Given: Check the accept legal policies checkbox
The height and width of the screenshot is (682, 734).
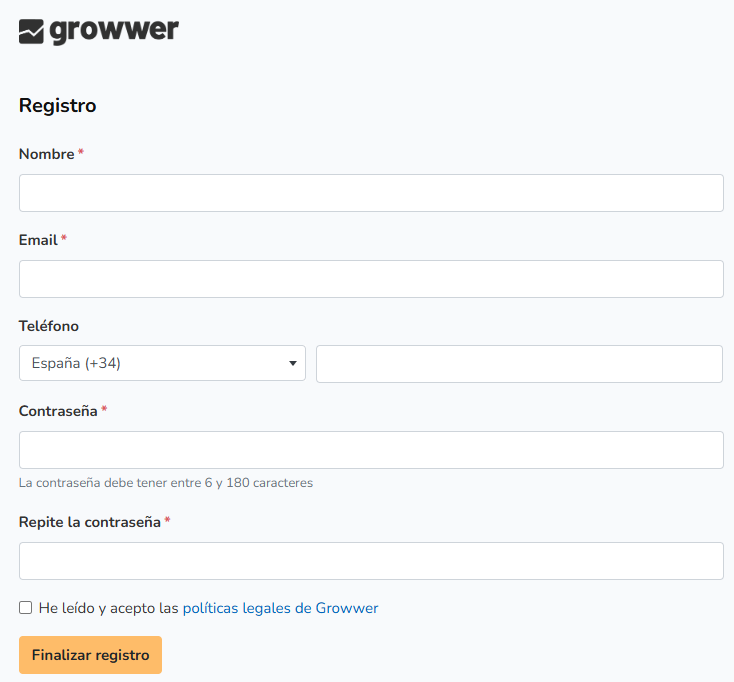Looking at the screenshot, I should (26, 608).
